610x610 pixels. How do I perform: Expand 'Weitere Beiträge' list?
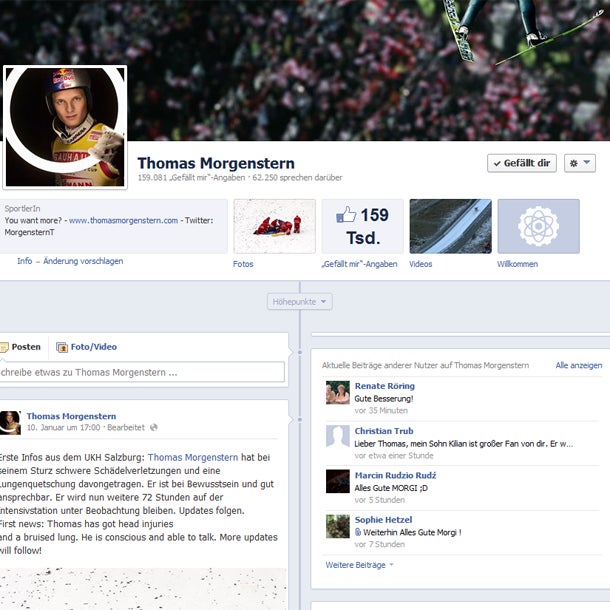click(x=359, y=565)
